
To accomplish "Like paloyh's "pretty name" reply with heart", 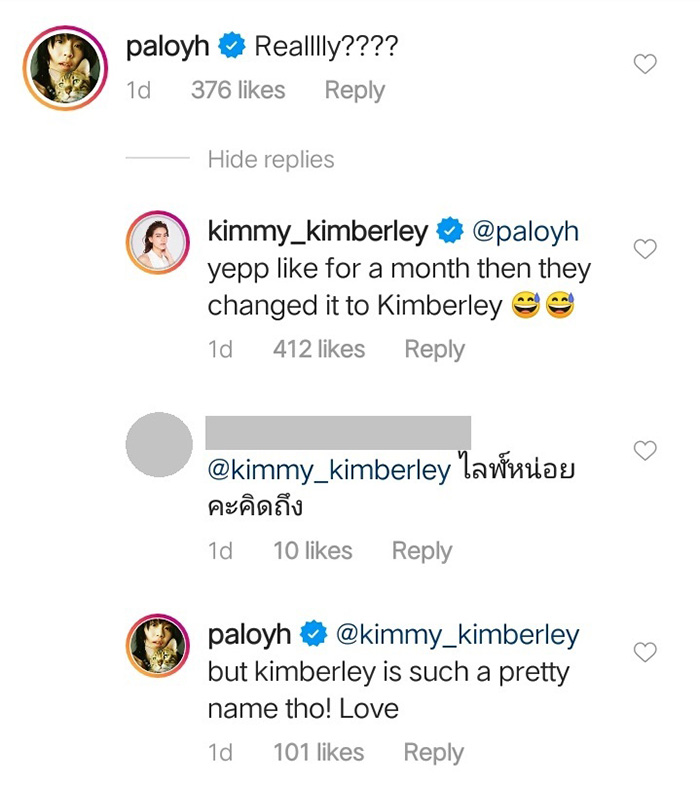I will [x=646, y=653].
